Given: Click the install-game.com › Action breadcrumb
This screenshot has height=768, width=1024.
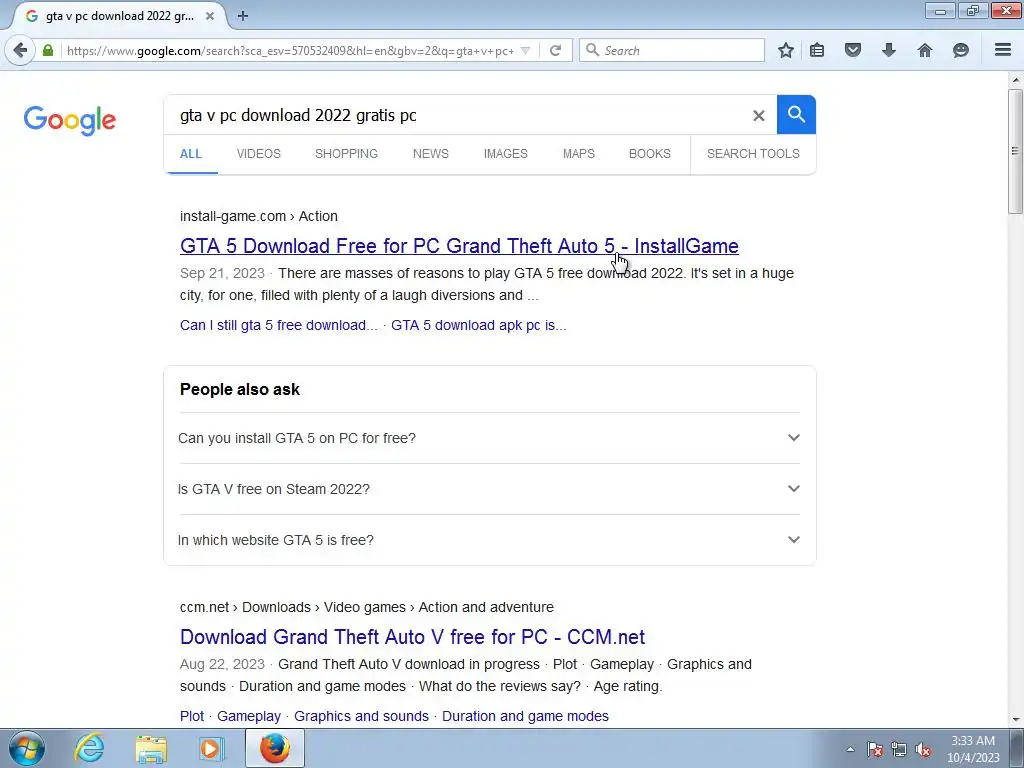Looking at the screenshot, I should [x=259, y=216].
